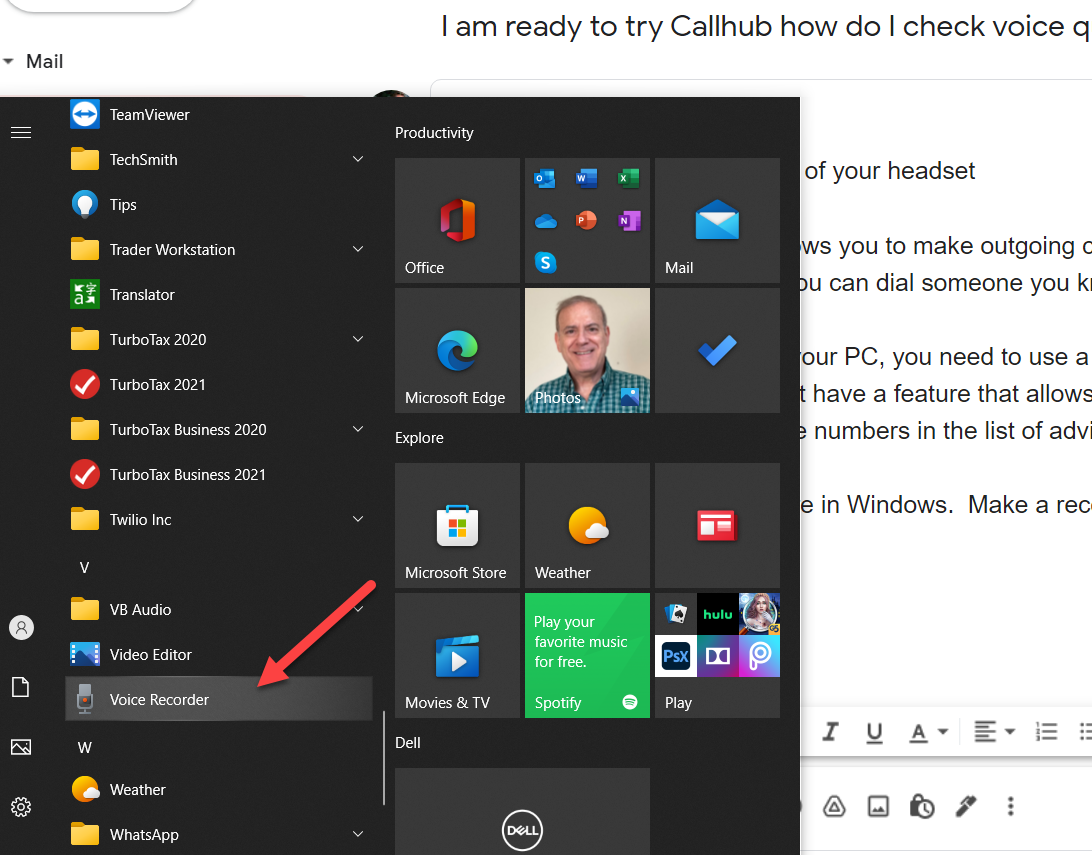
Task: Open Dolby in the Play tile
Action: (717, 656)
